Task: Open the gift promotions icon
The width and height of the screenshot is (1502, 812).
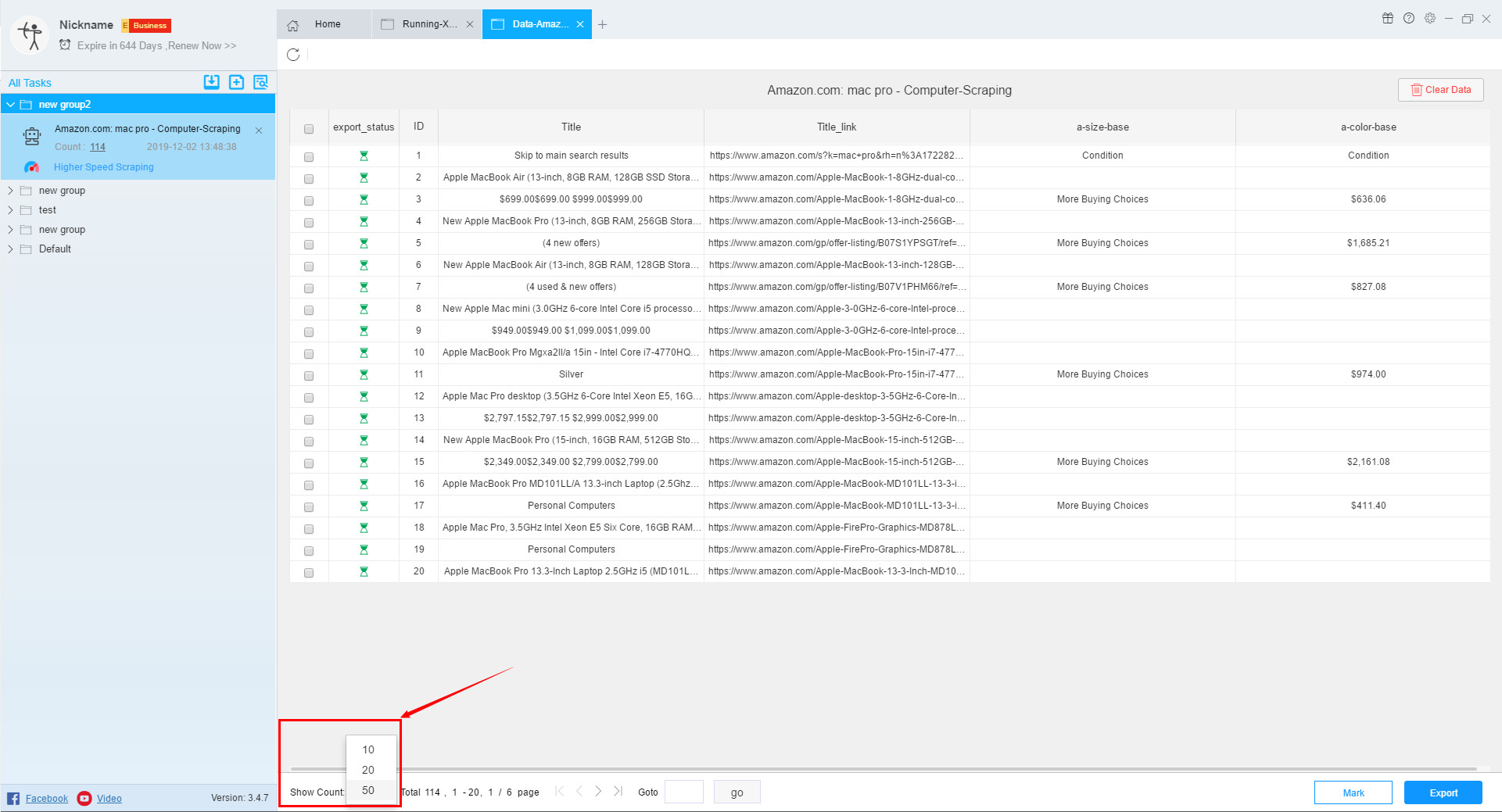Action: [1389, 18]
